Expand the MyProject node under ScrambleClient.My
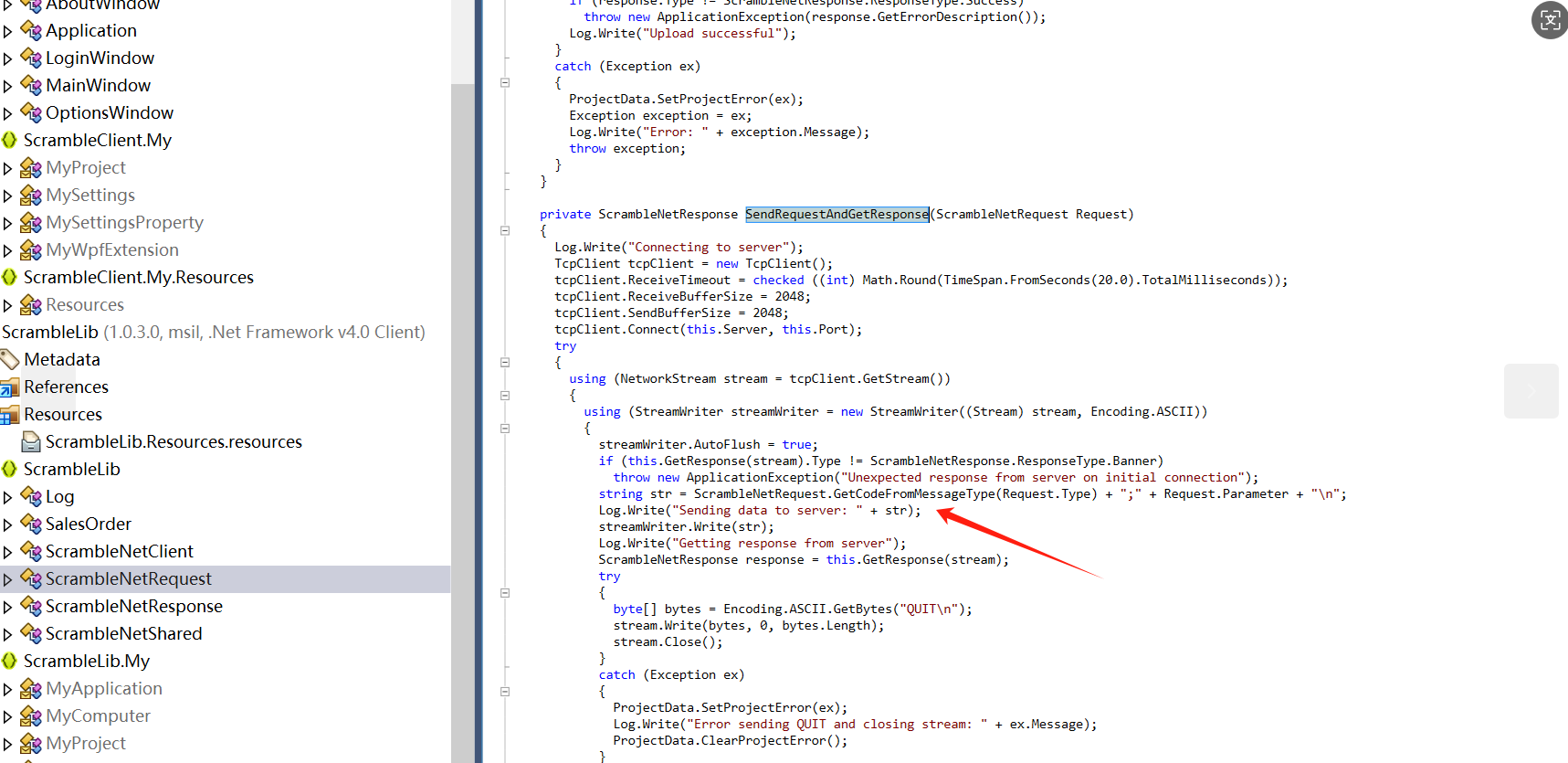The height and width of the screenshot is (763, 1568). point(7,169)
